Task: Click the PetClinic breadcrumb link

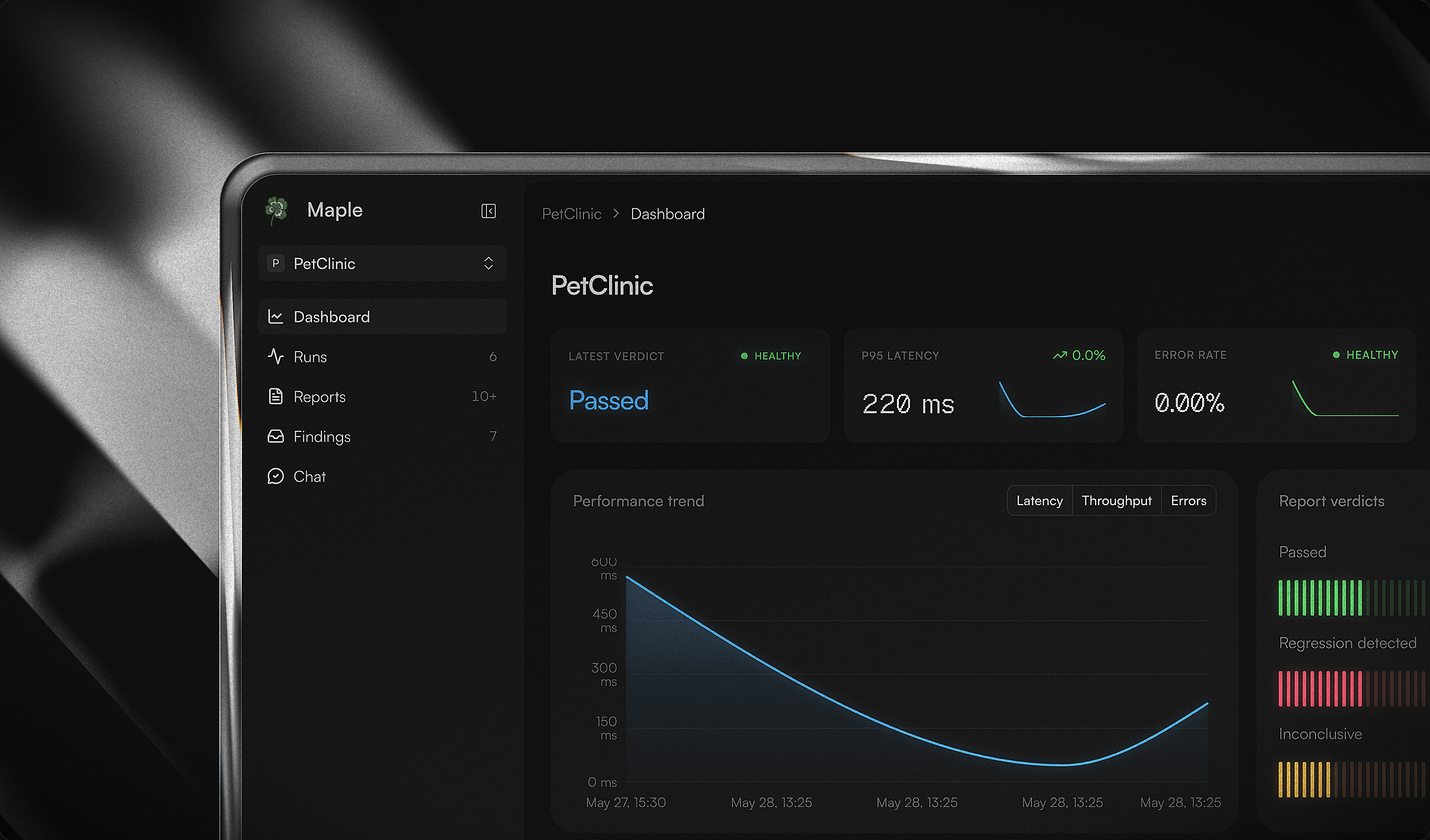Action: pos(571,214)
